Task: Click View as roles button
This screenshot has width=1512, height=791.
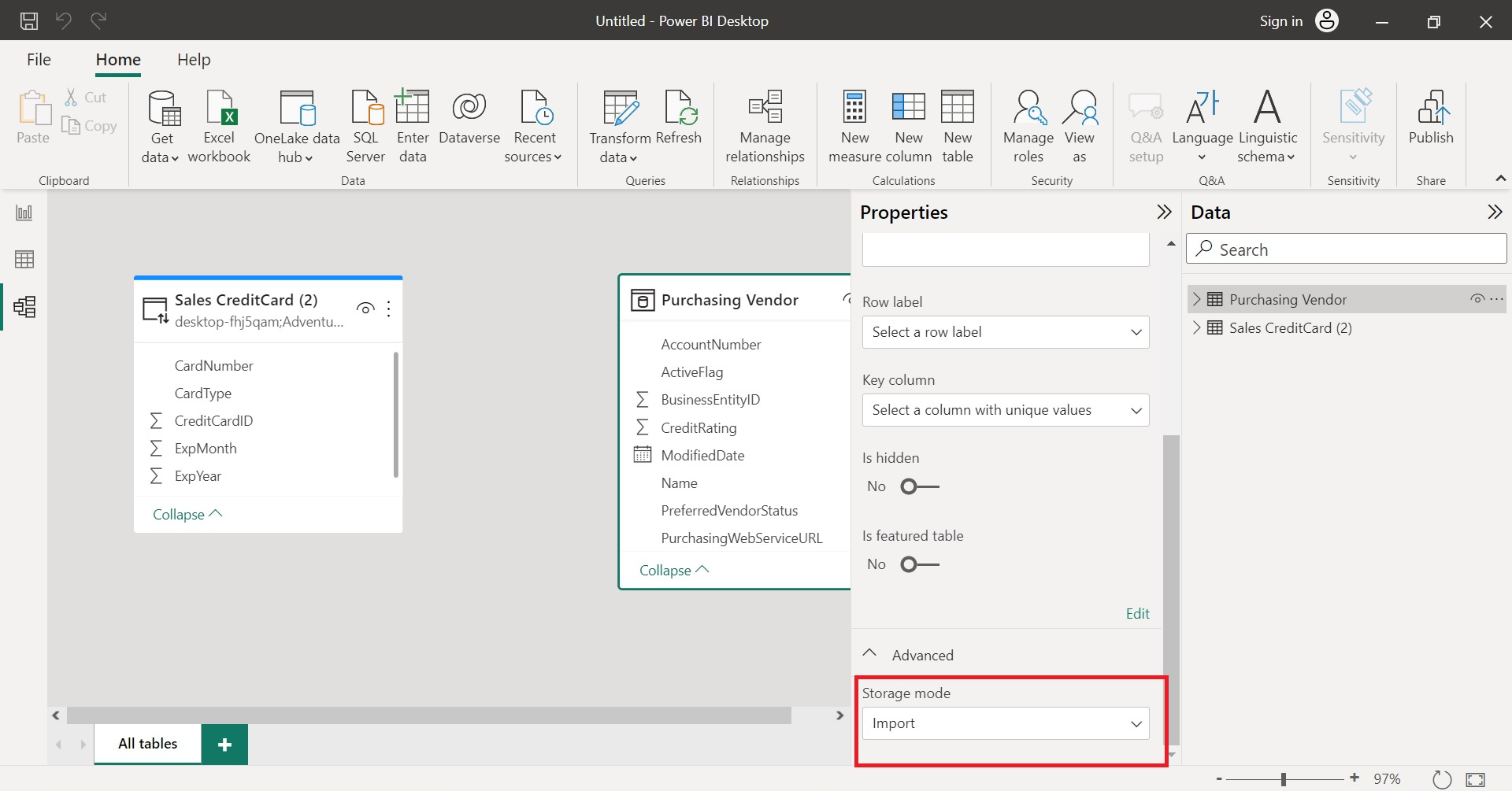Action: [x=1080, y=127]
